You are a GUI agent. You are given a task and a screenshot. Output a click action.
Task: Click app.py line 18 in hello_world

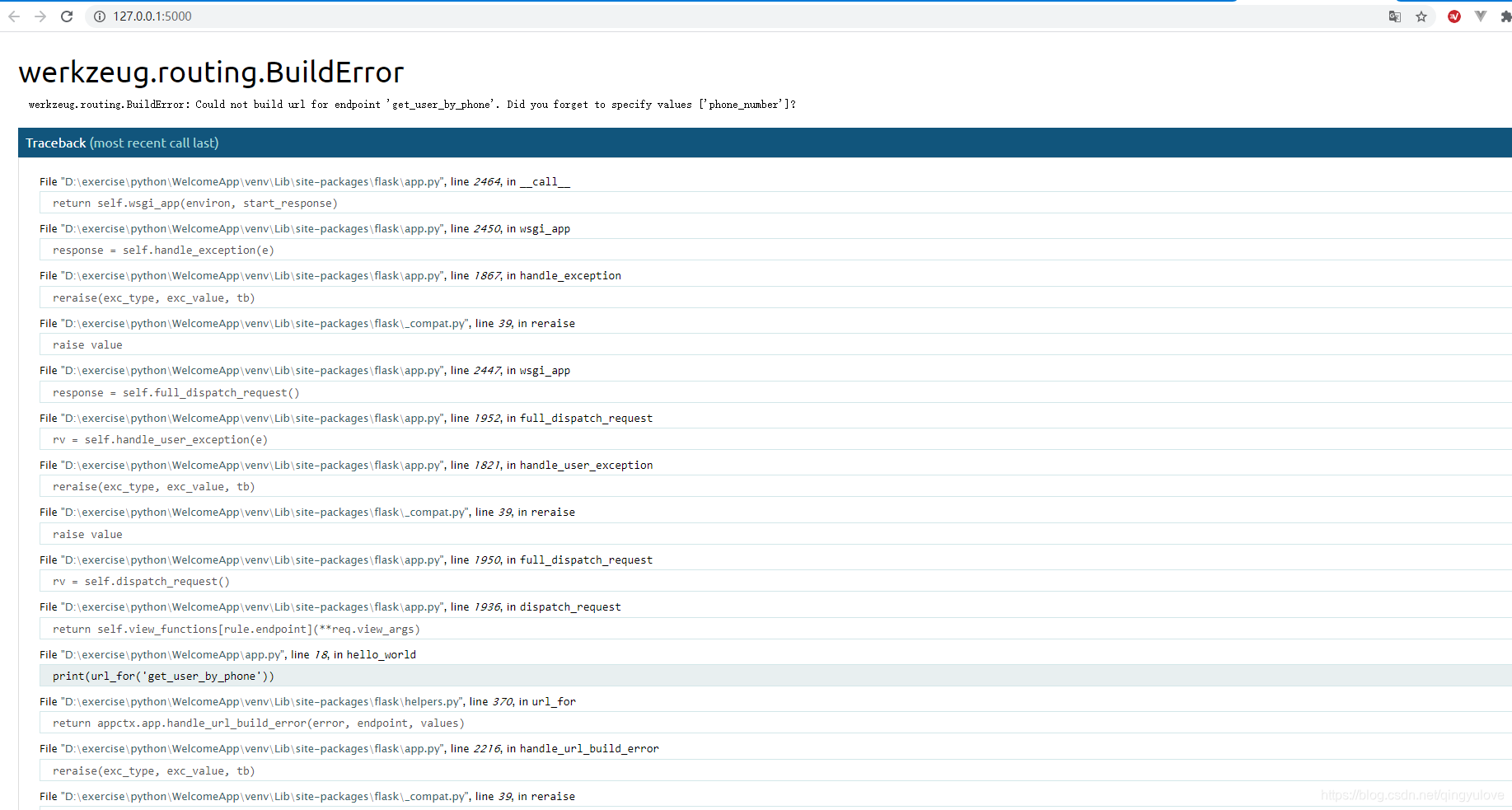click(228, 654)
